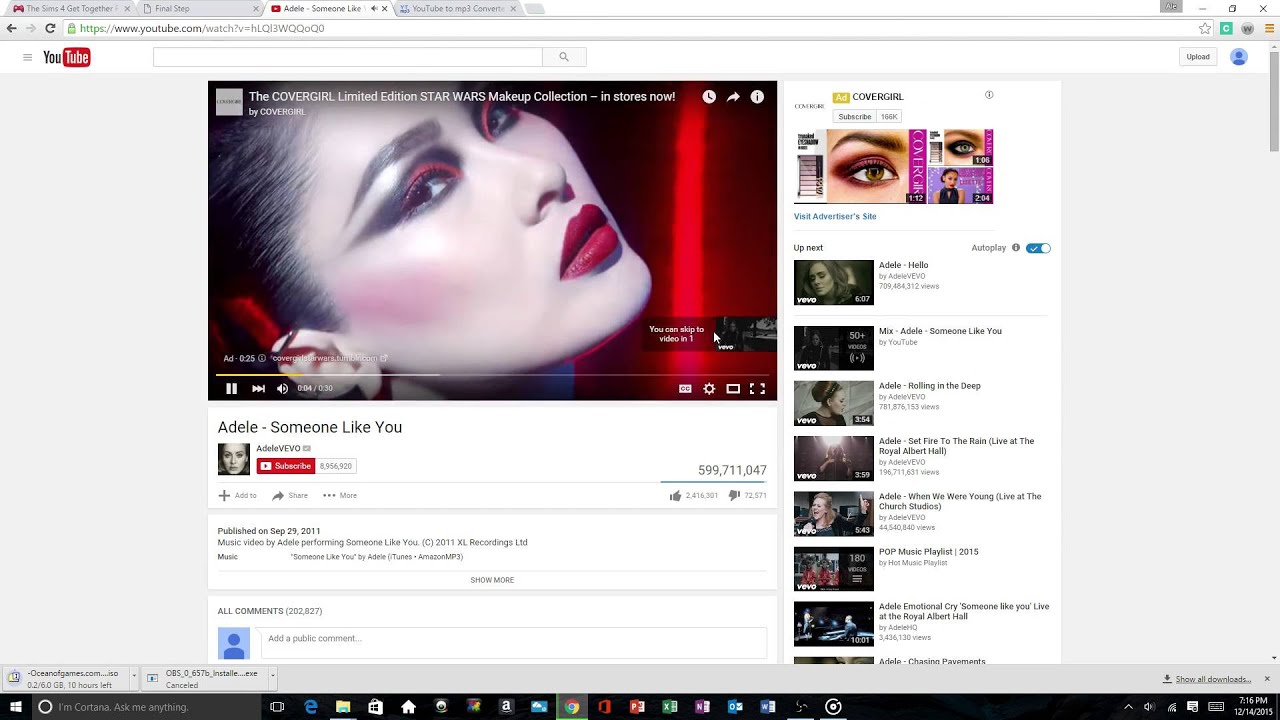Toggle the Autoplay switch
This screenshot has width=1280, height=720.
point(1038,248)
